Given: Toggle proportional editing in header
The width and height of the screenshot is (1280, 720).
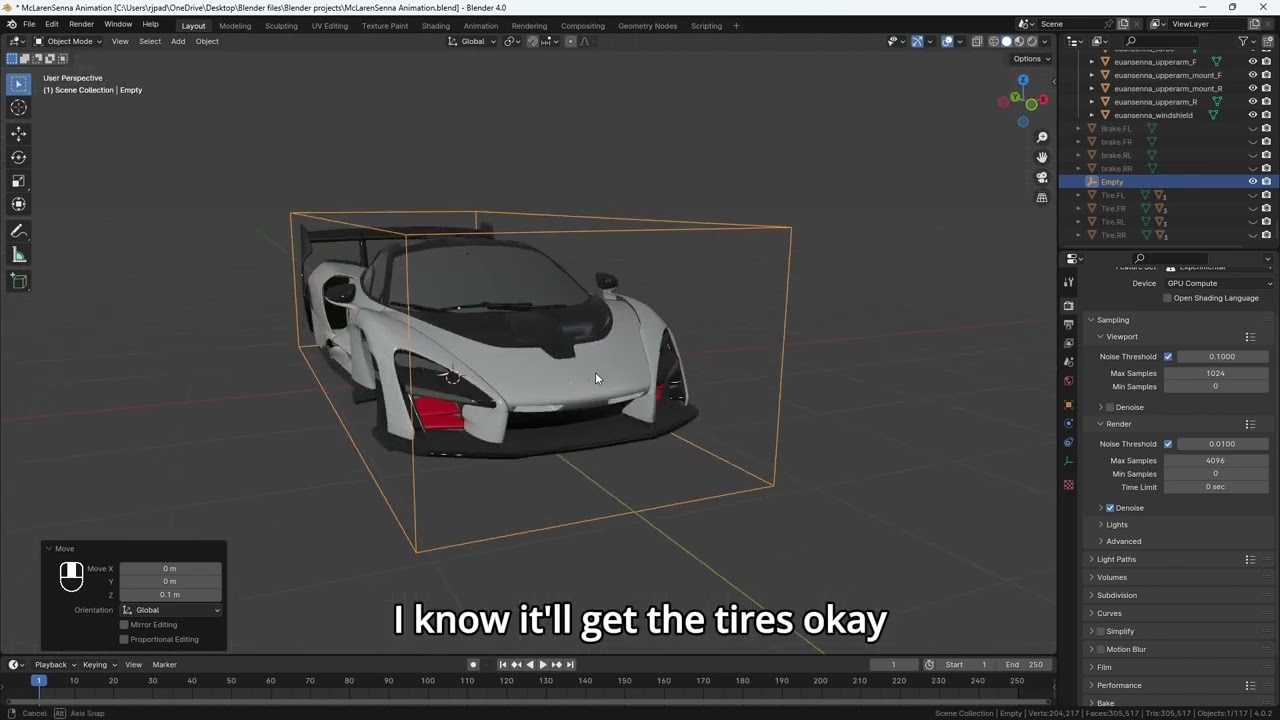Looking at the screenshot, I should pos(570,41).
